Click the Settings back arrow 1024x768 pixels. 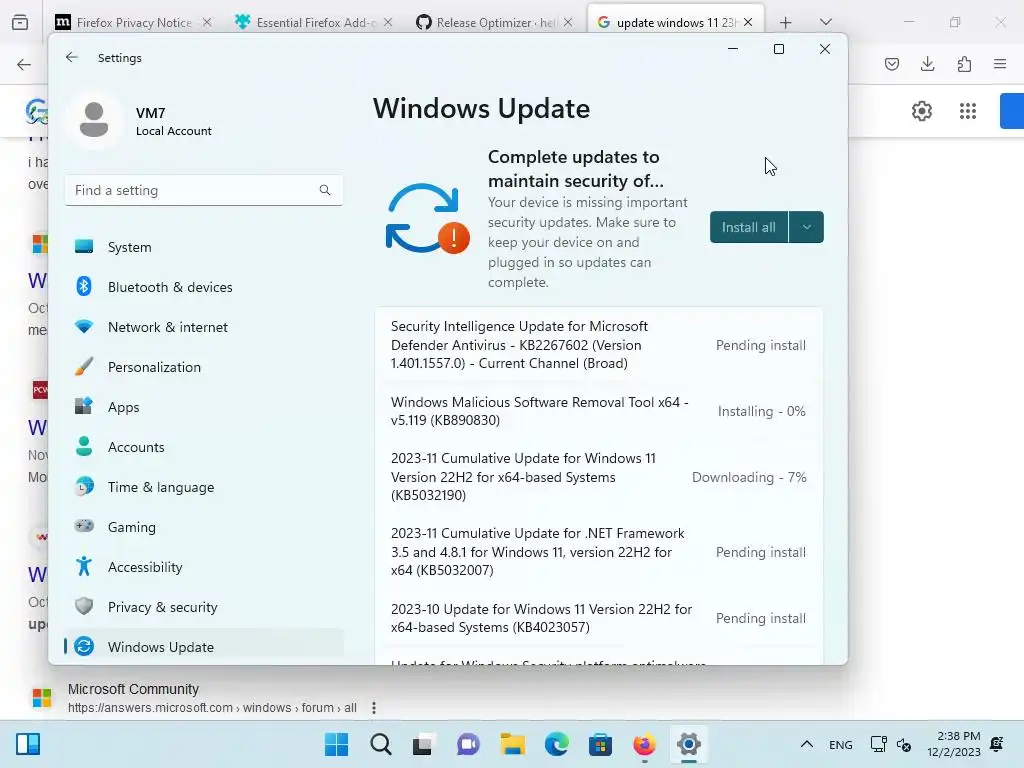[72, 57]
